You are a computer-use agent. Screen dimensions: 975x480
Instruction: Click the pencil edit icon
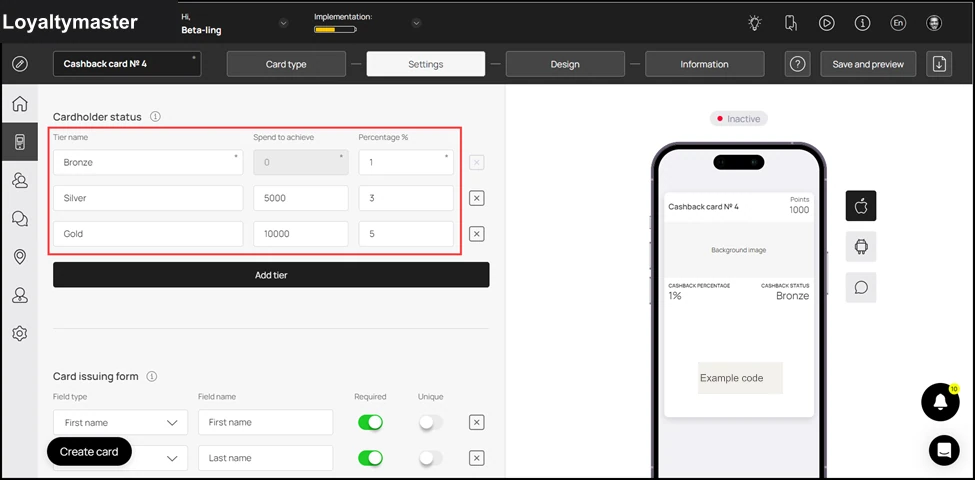click(x=20, y=64)
